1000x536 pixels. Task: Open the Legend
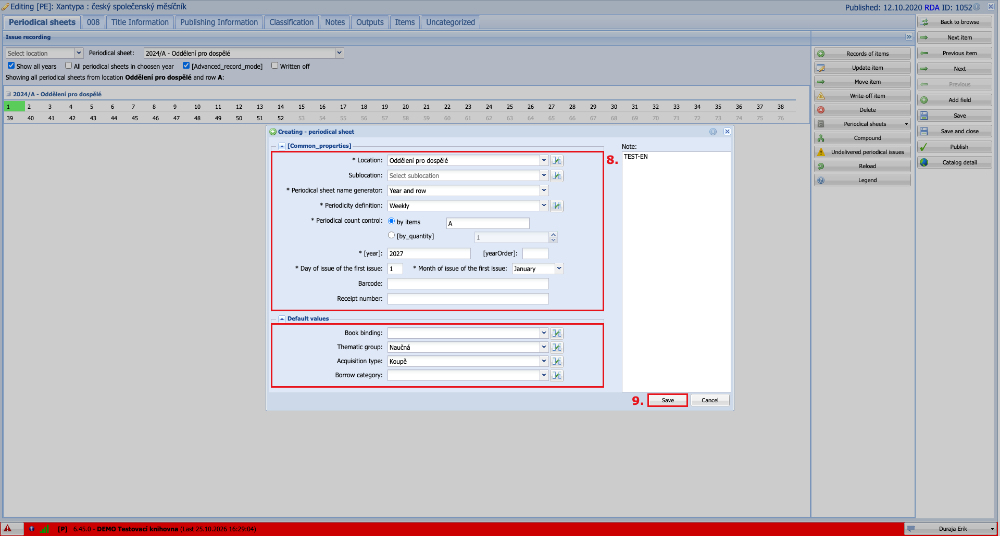click(862, 180)
